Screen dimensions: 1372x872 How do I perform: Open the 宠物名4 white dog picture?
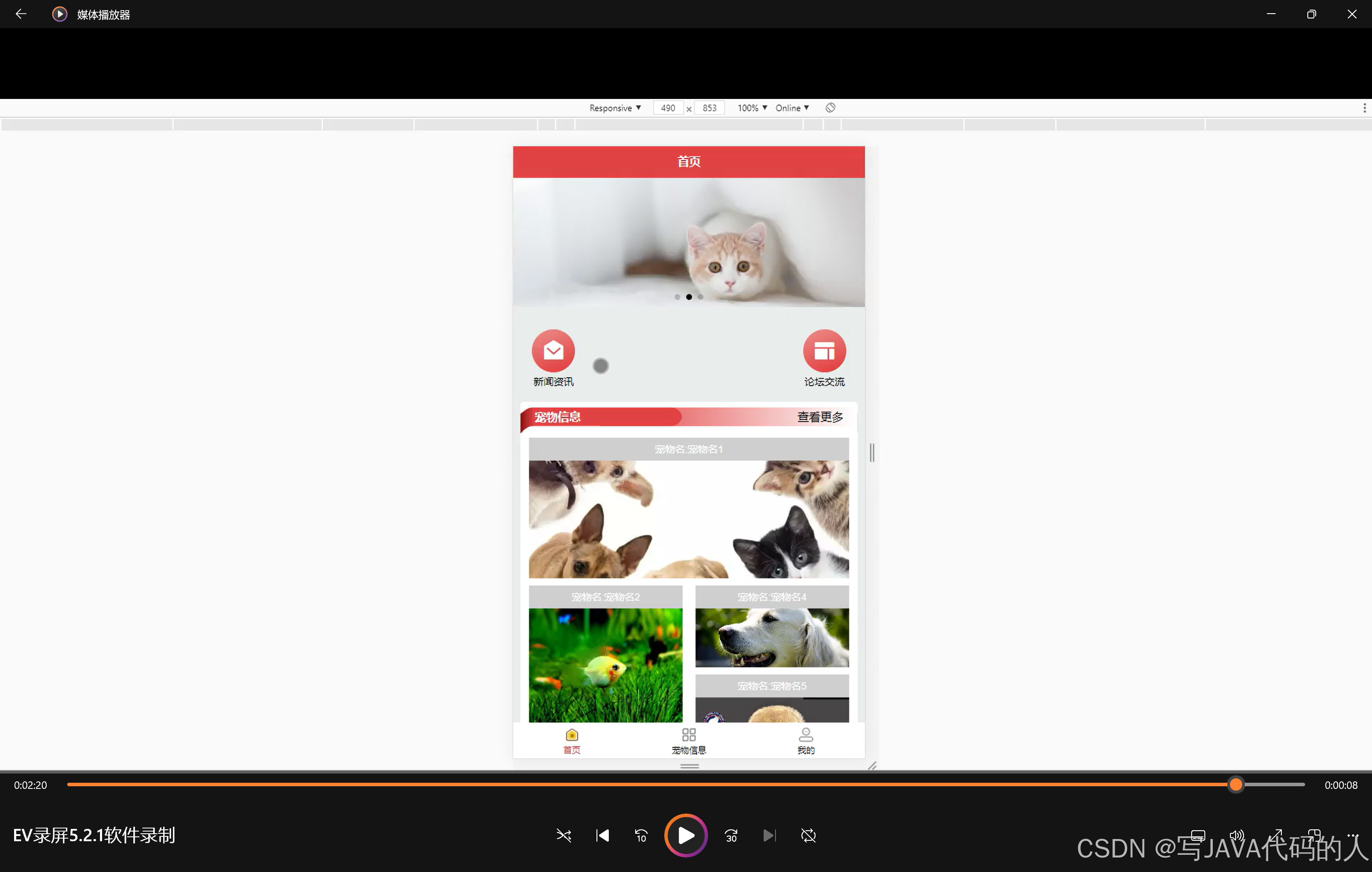click(x=772, y=637)
